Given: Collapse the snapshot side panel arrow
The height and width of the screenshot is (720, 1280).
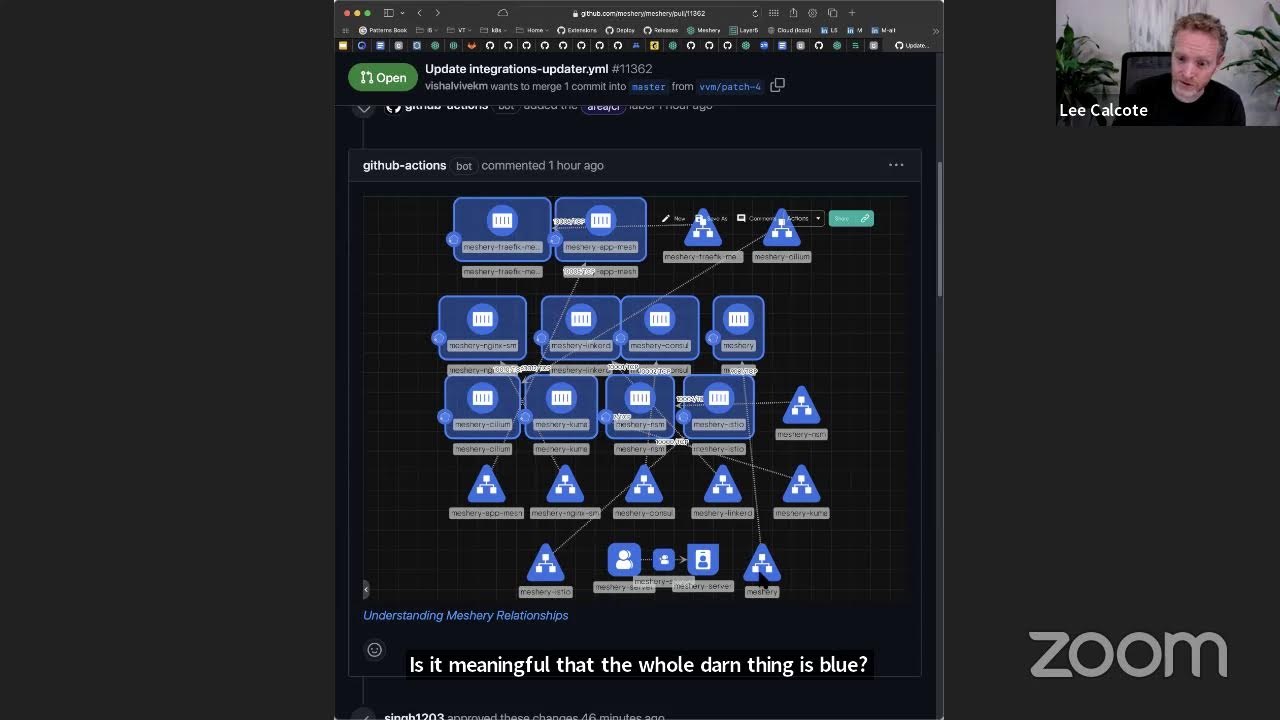Looking at the screenshot, I should click(366, 590).
